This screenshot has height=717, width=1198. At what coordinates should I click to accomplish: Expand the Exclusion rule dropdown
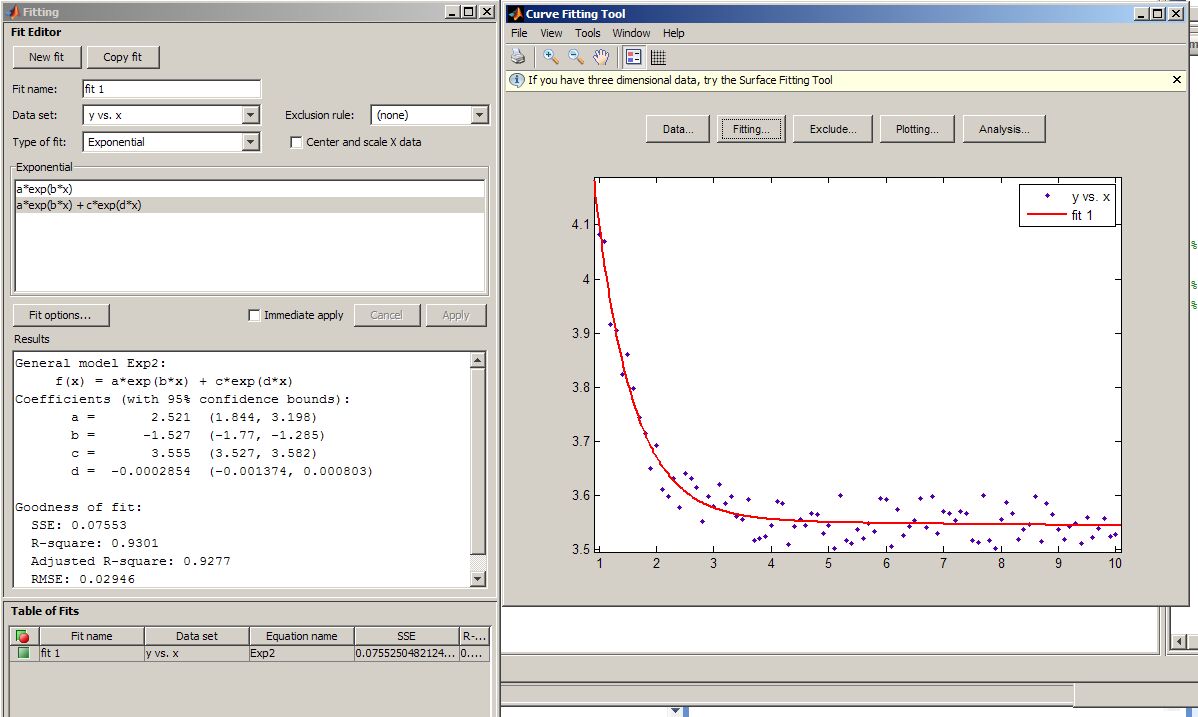point(479,115)
